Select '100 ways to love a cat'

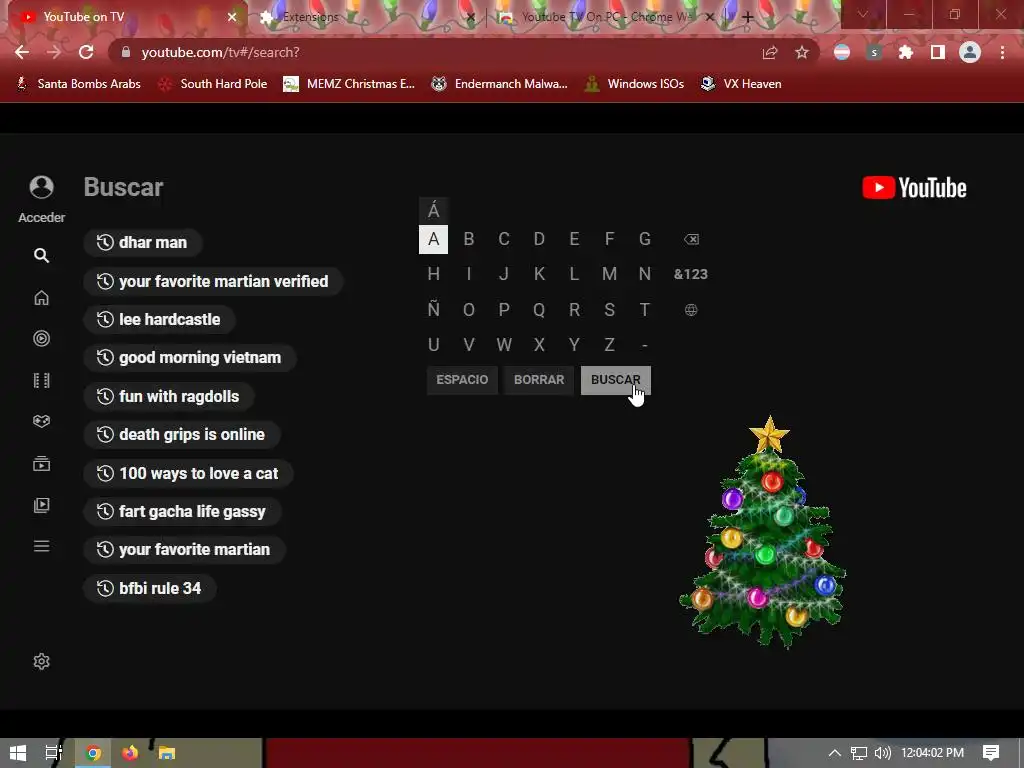coord(188,473)
